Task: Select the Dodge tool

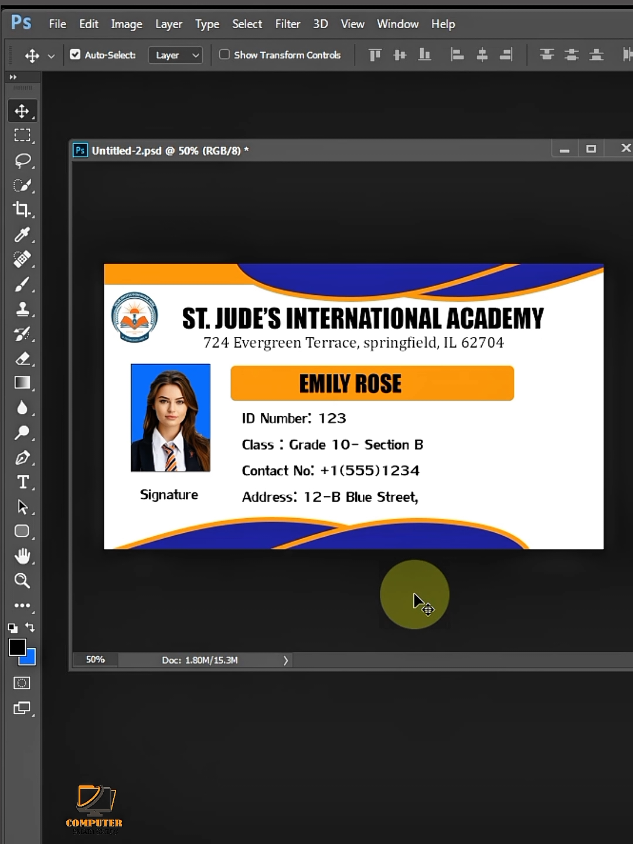Action: coord(22,432)
